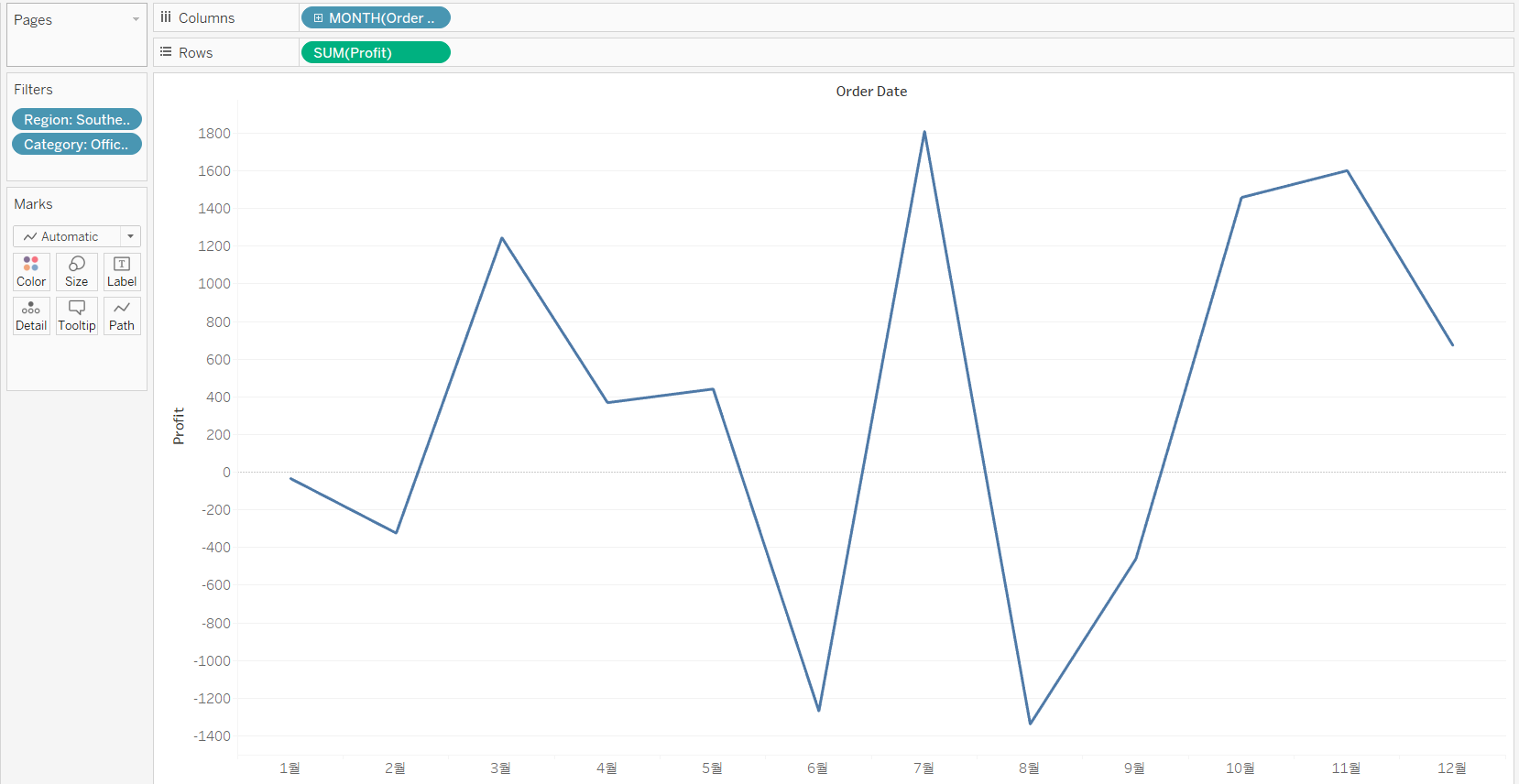Click the 5월 month axis label
Image resolution: width=1519 pixels, height=784 pixels.
pos(712,768)
